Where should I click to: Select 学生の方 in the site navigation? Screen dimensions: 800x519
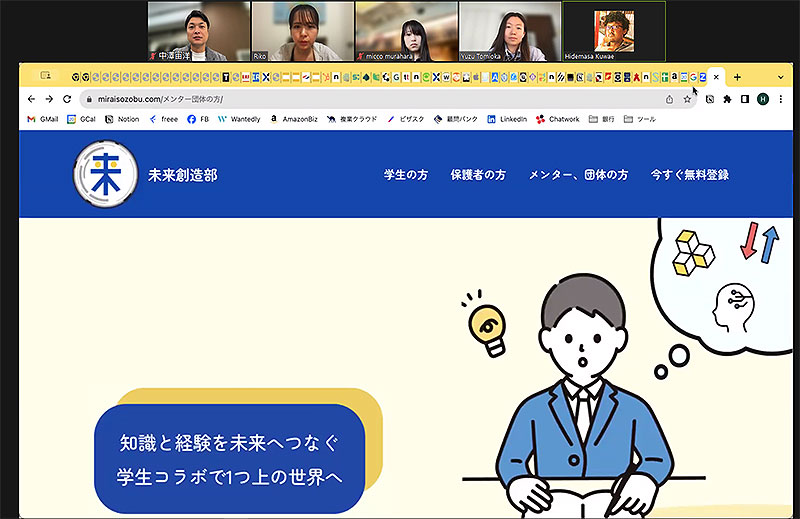pyautogui.click(x=406, y=175)
